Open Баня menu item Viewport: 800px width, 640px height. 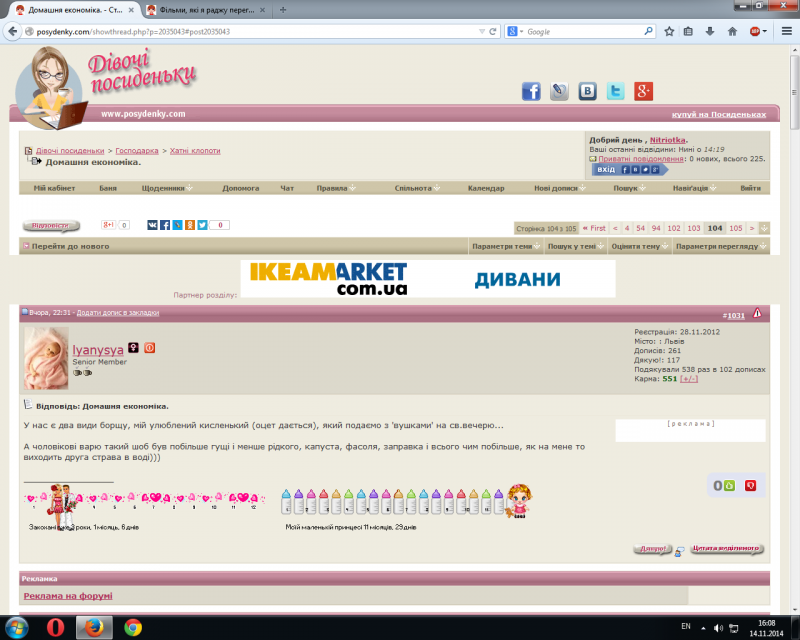click(x=108, y=188)
